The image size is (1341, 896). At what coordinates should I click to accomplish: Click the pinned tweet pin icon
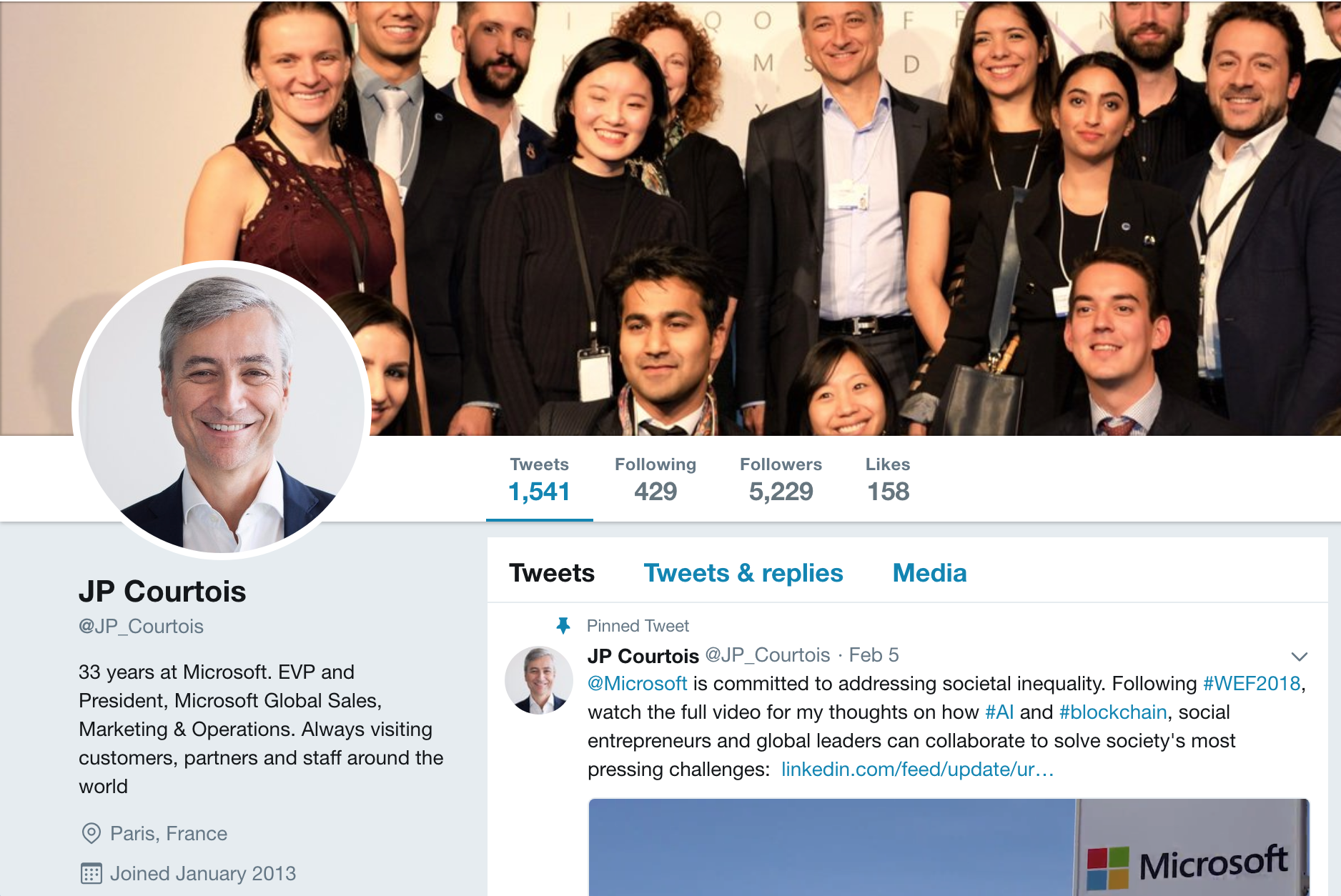(563, 626)
